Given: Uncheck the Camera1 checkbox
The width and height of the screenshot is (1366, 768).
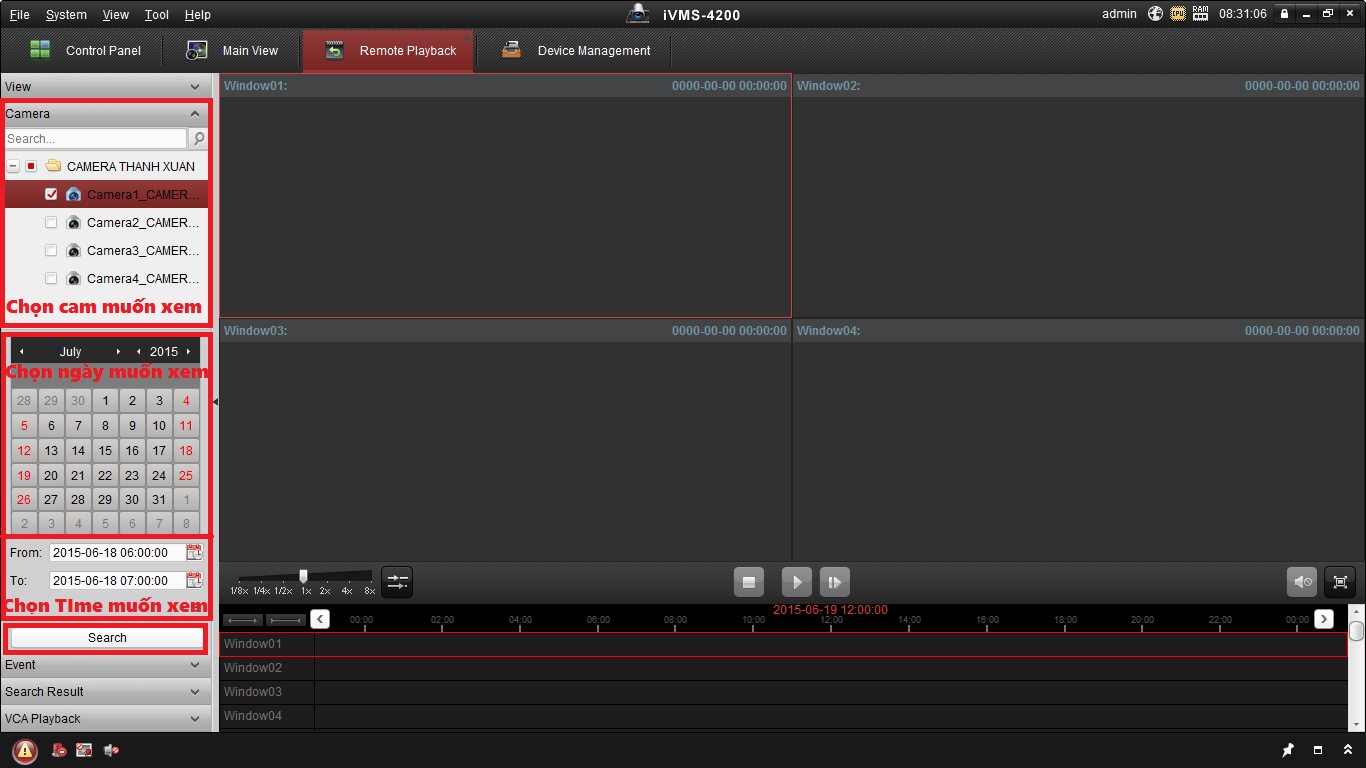Looking at the screenshot, I should (51, 194).
